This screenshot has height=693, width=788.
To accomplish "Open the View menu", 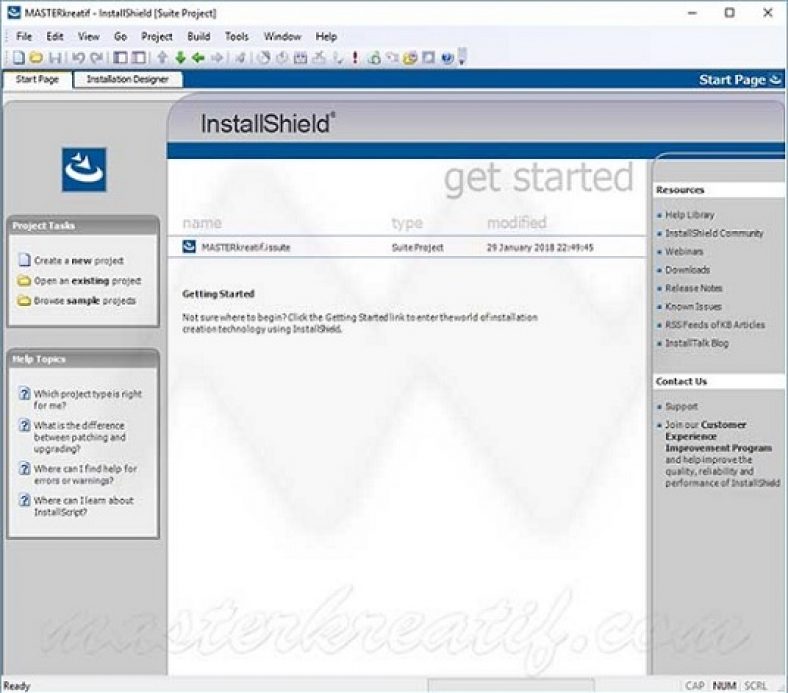I will (x=88, y=36).
